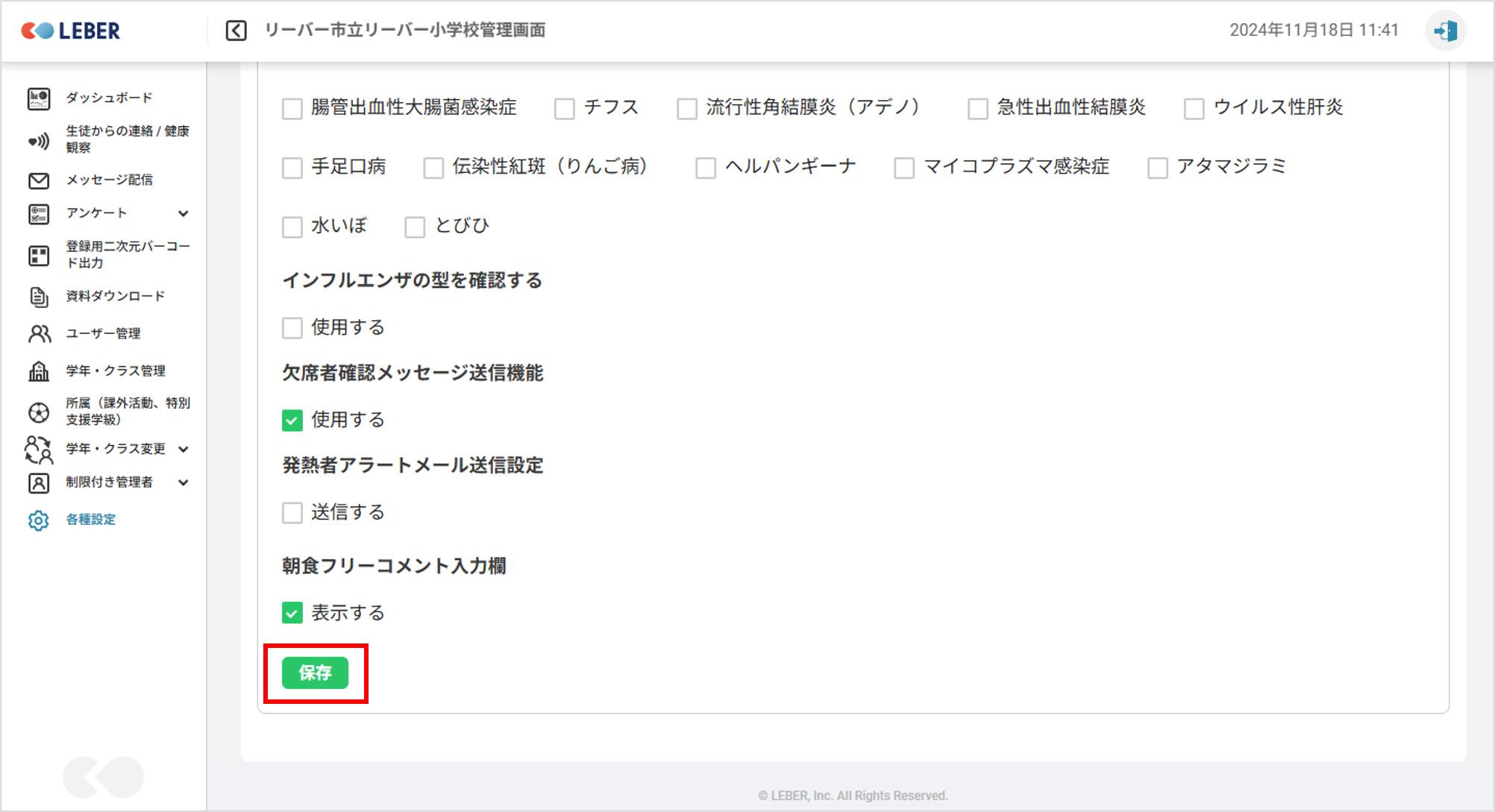Uncheck 欠席者確認メッセージ 使用する checkbox
The height and width of the screenshot is (812, 1495).
coord(292,421)
